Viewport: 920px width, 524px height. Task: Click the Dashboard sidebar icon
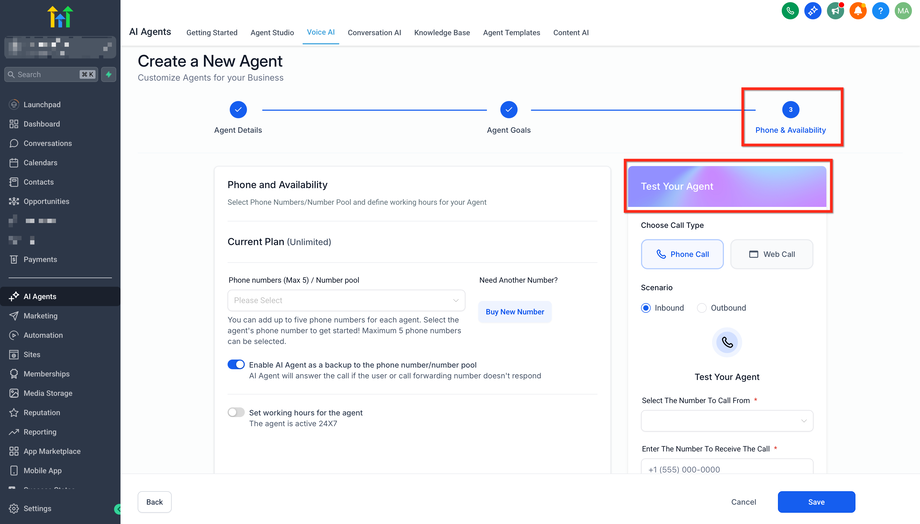coord(14,124)
